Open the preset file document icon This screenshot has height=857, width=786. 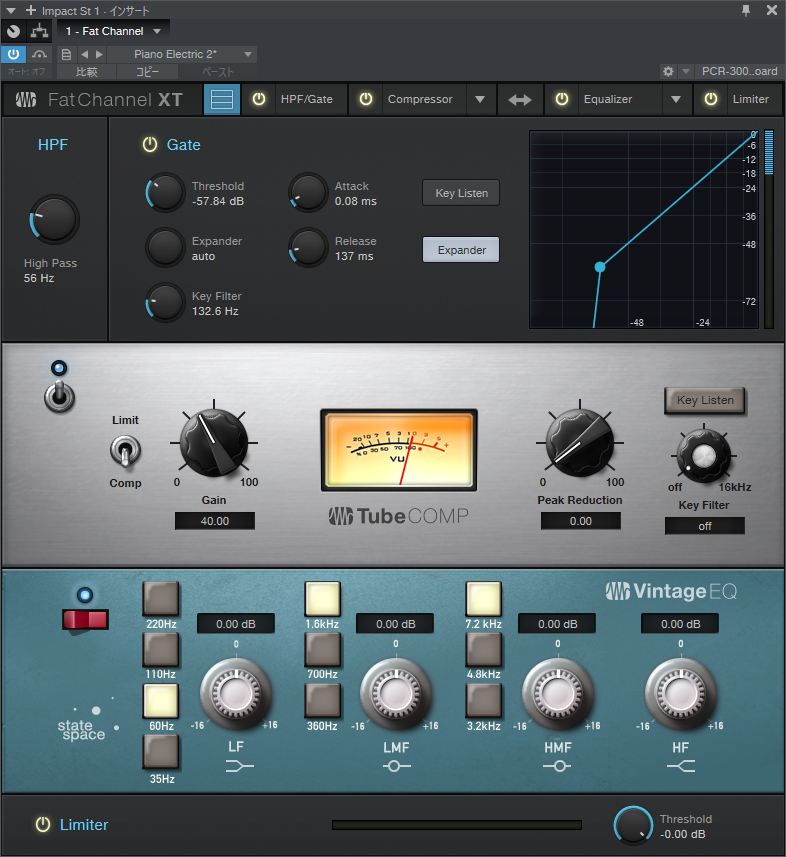click(x=66, y=54)
